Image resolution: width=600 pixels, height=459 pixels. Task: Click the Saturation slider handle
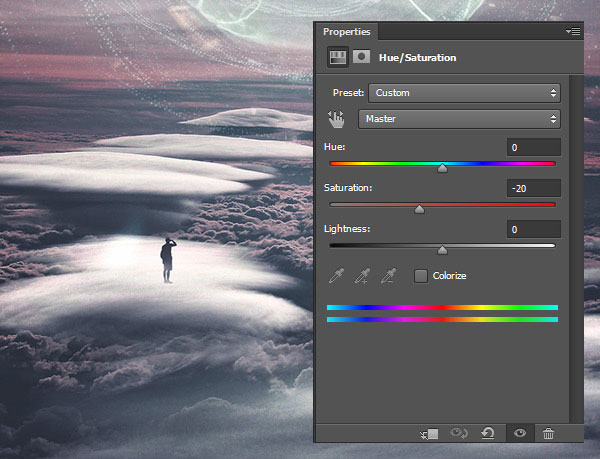pyautogui.click(x=419, y=209)
